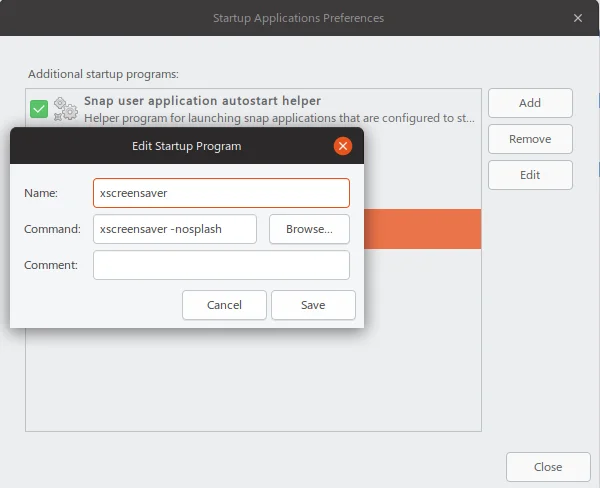Click into the Command text field
The image size is (600, 488).
click(175, 229)
